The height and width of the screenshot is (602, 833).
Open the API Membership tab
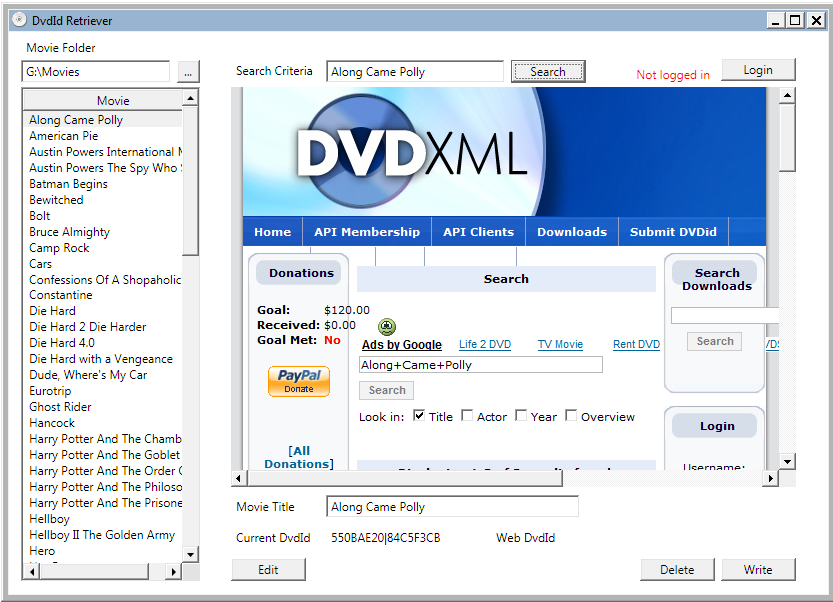tap(367, 232)
